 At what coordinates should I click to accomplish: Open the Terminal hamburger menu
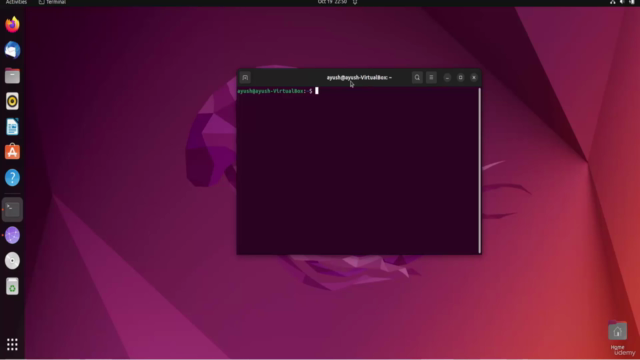[431, 78]
